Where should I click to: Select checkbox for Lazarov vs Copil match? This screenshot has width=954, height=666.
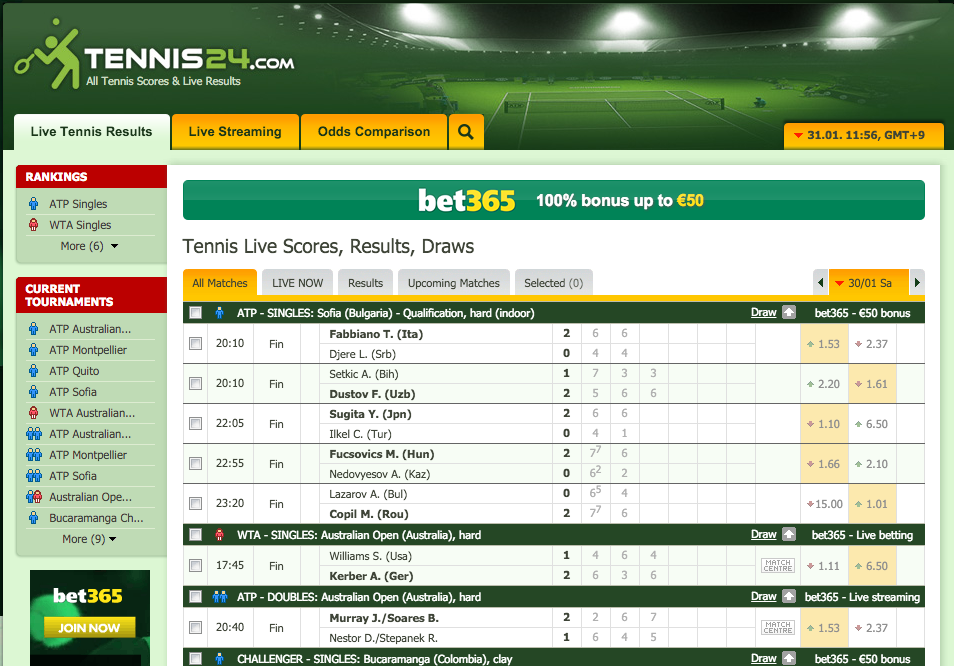[195, 503]
